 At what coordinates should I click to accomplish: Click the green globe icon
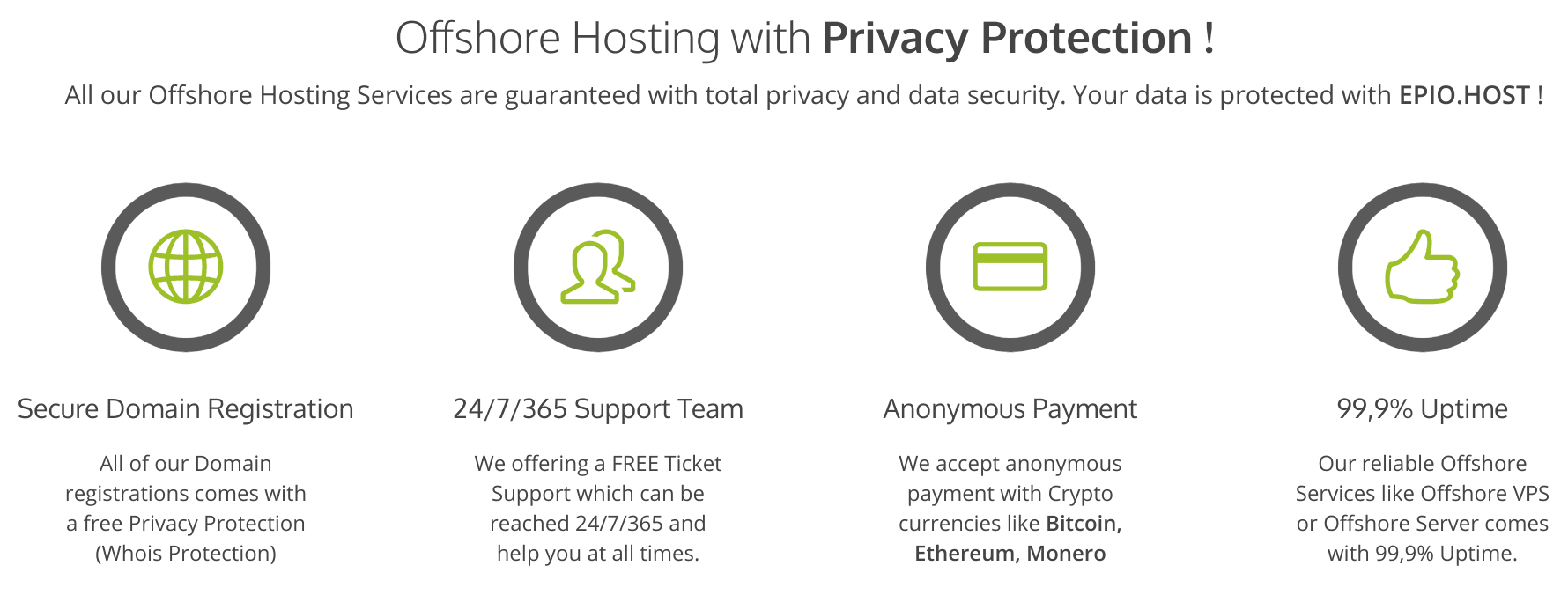click(186, 267)
